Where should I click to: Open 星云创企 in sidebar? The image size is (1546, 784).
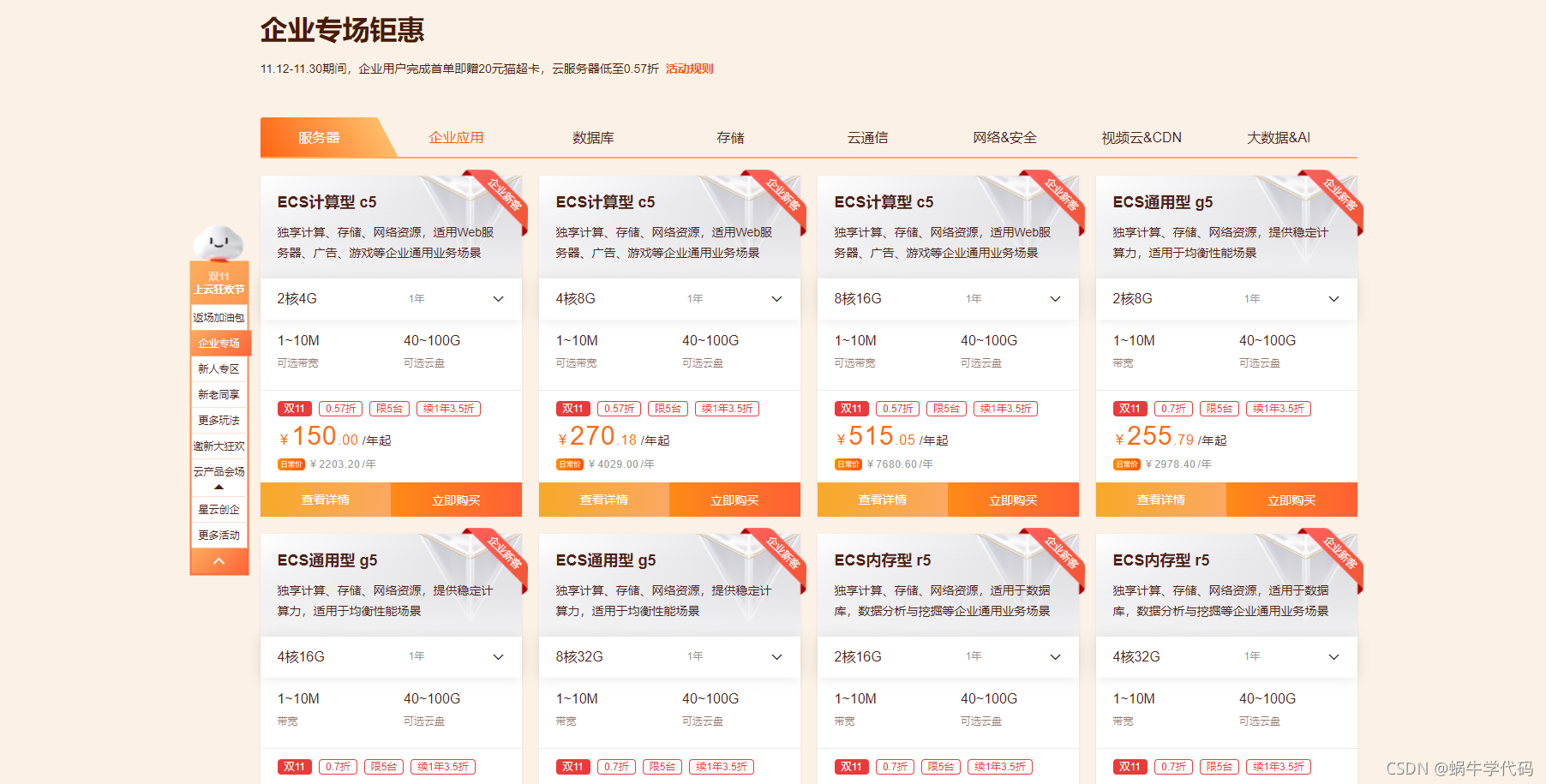pyautogui.click(x=219, y=509)
